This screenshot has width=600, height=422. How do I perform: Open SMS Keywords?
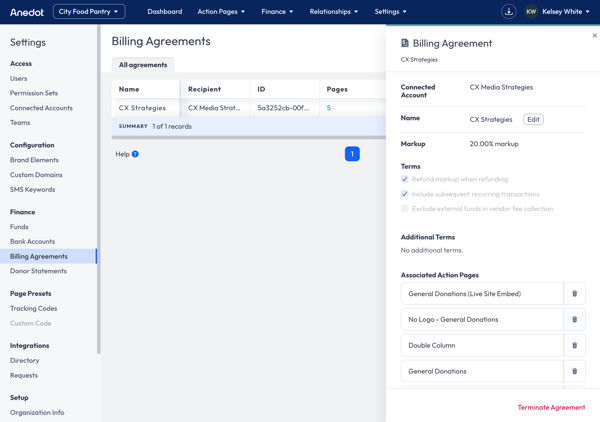pos(33,189)
